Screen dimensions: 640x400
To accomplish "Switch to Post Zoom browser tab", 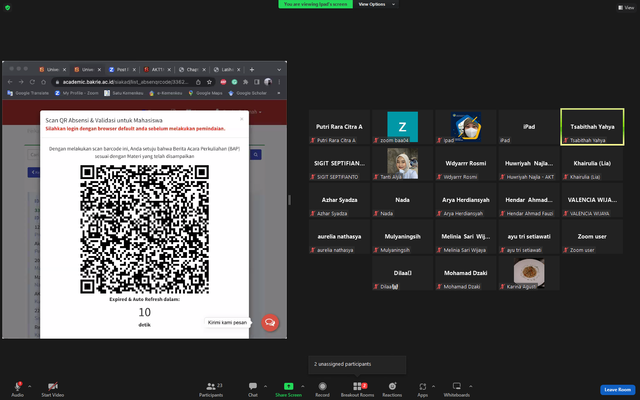I will [x=122, y=70].
